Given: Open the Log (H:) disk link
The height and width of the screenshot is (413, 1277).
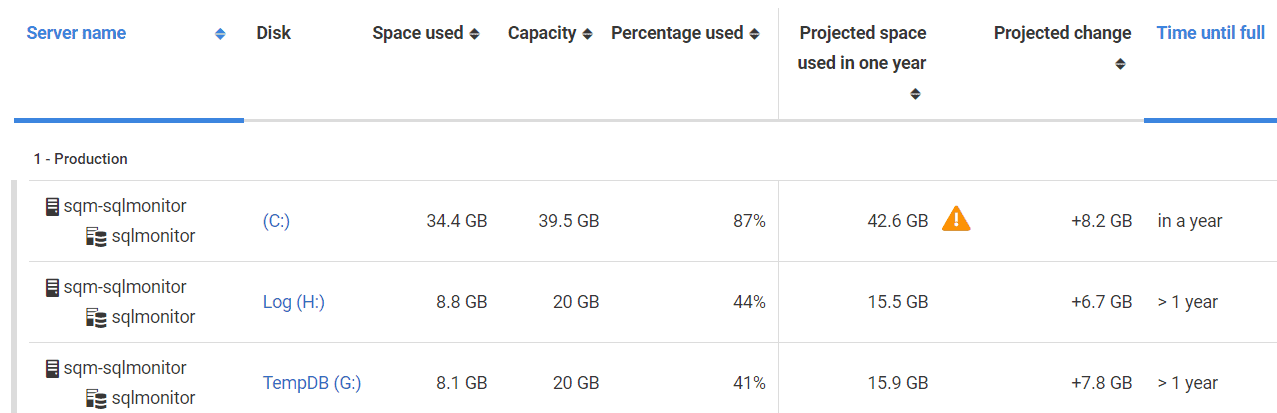Looking at the screenshot, I should 294,302.
